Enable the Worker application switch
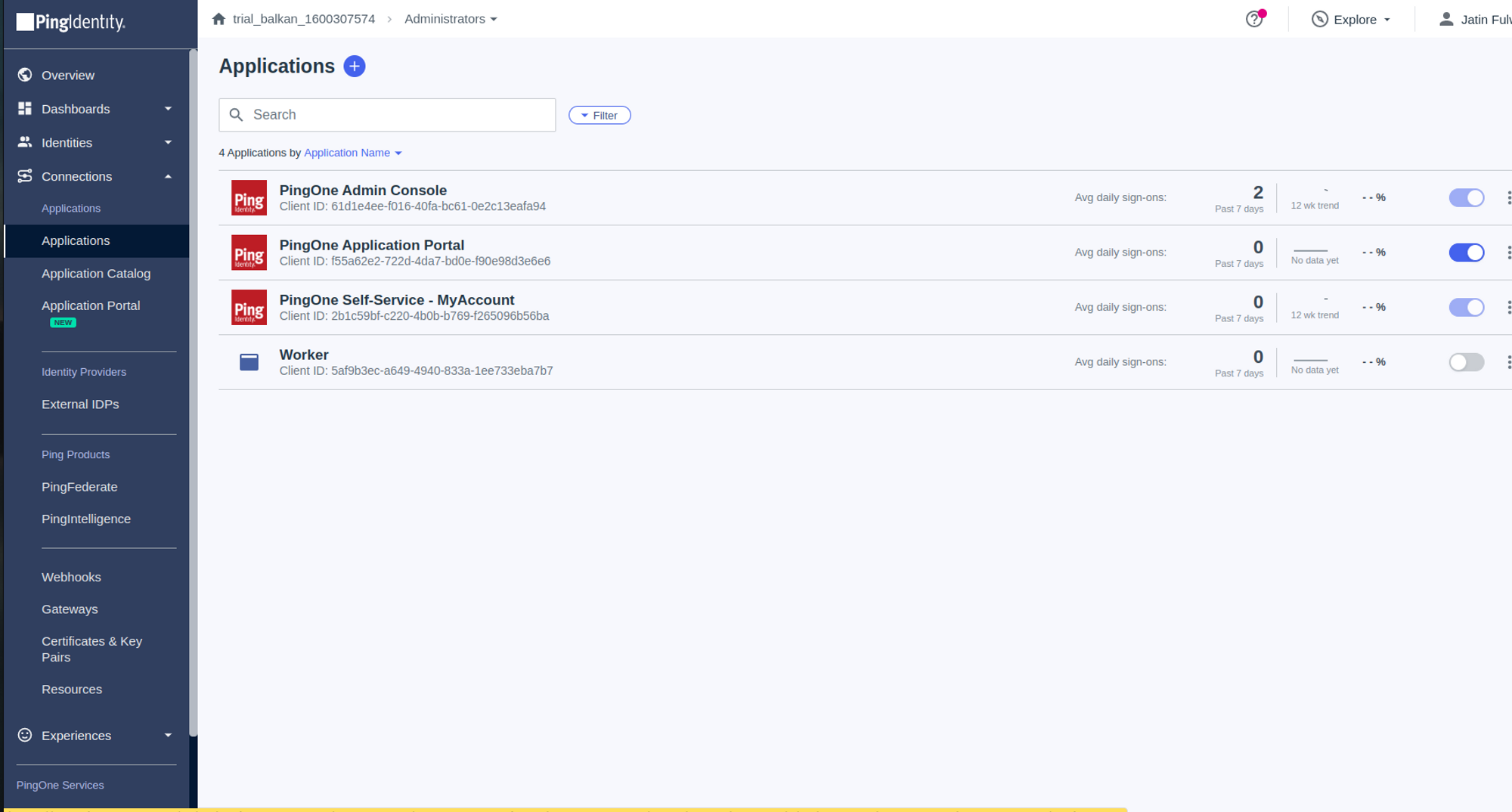The height and width of the screenshot is (812, 1512). pos(1467,362)
